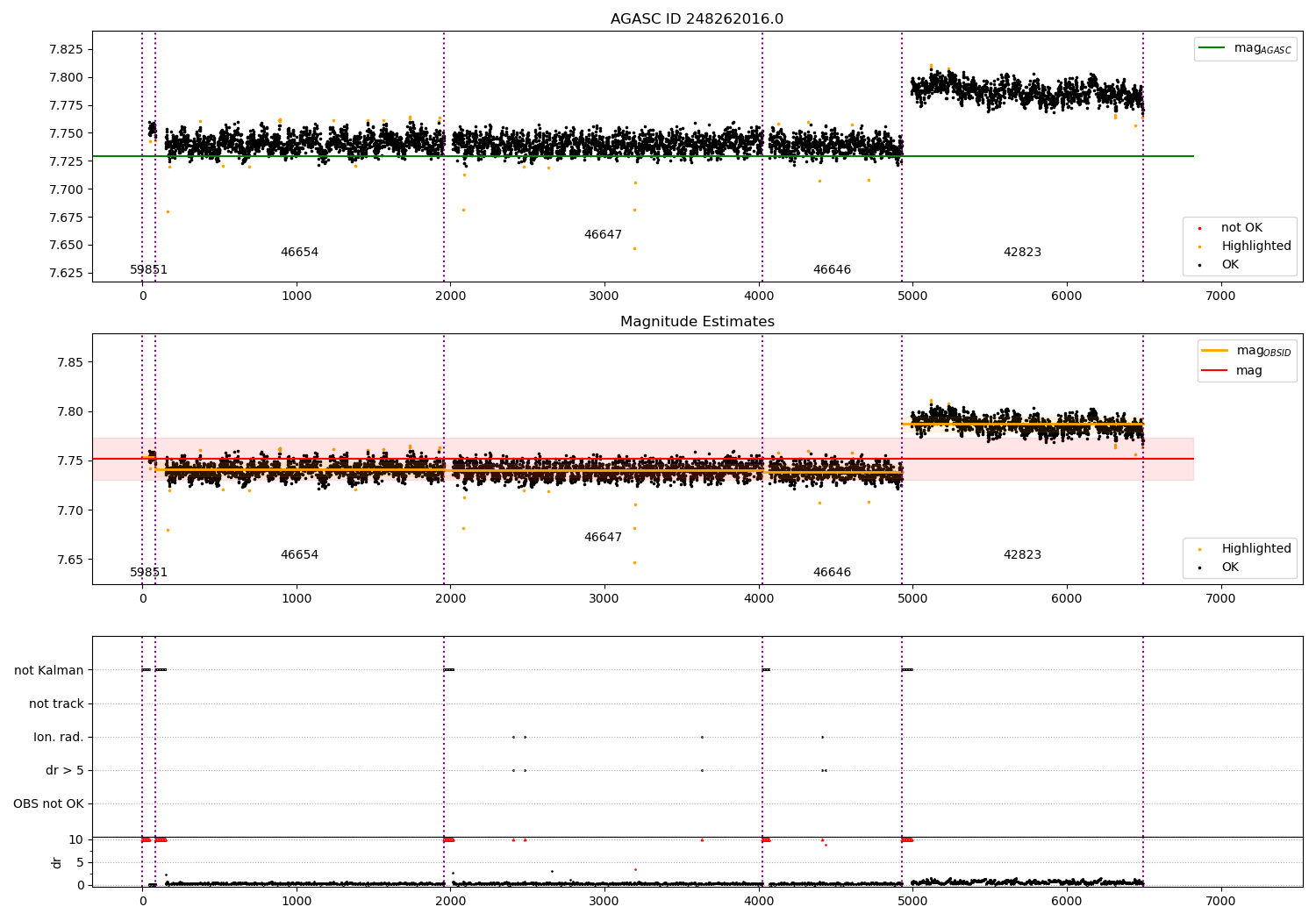Image resolution: width=1316 pixels, height=921 pixels.
Task: Click obsid label 46647 in the top plot
Action: [x=603, y=235]
